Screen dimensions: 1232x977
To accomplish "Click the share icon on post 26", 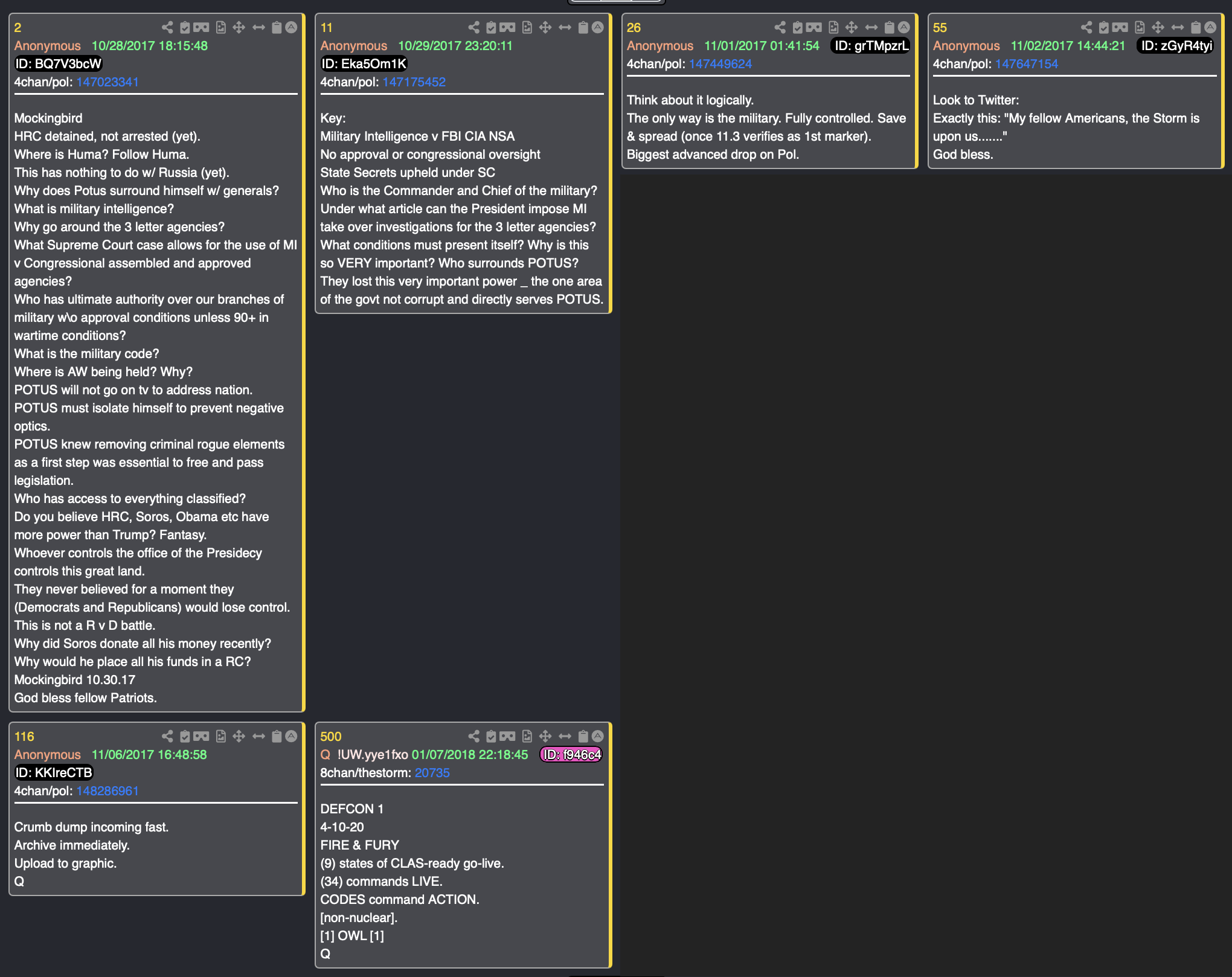I will (x=780, y=27).
